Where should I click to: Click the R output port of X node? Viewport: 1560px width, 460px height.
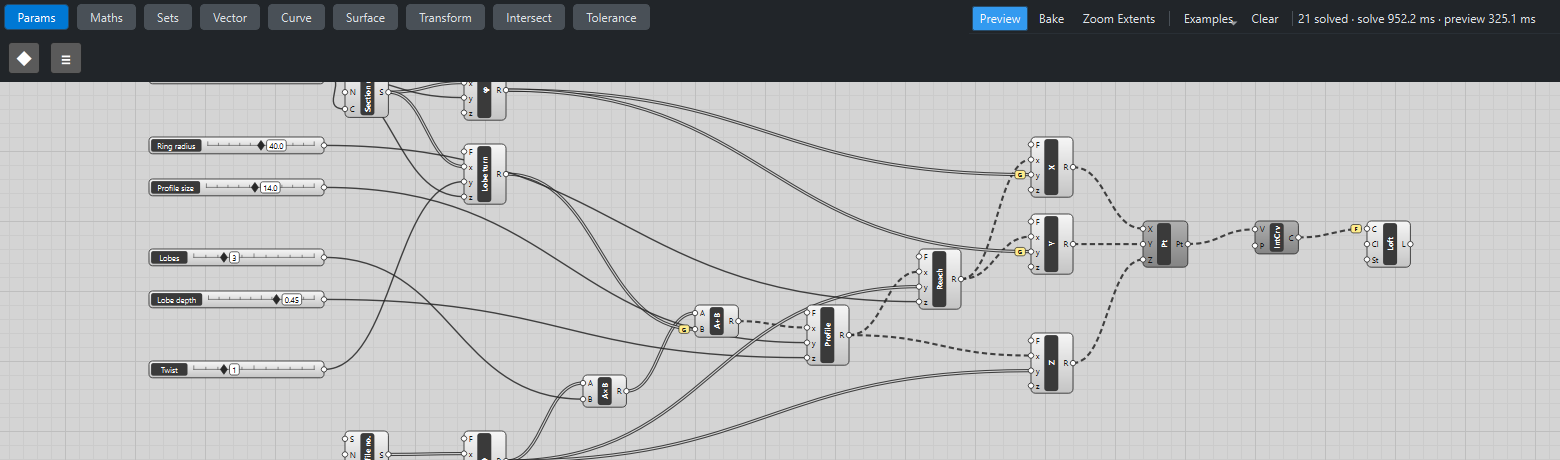[x=1073, y=167]
